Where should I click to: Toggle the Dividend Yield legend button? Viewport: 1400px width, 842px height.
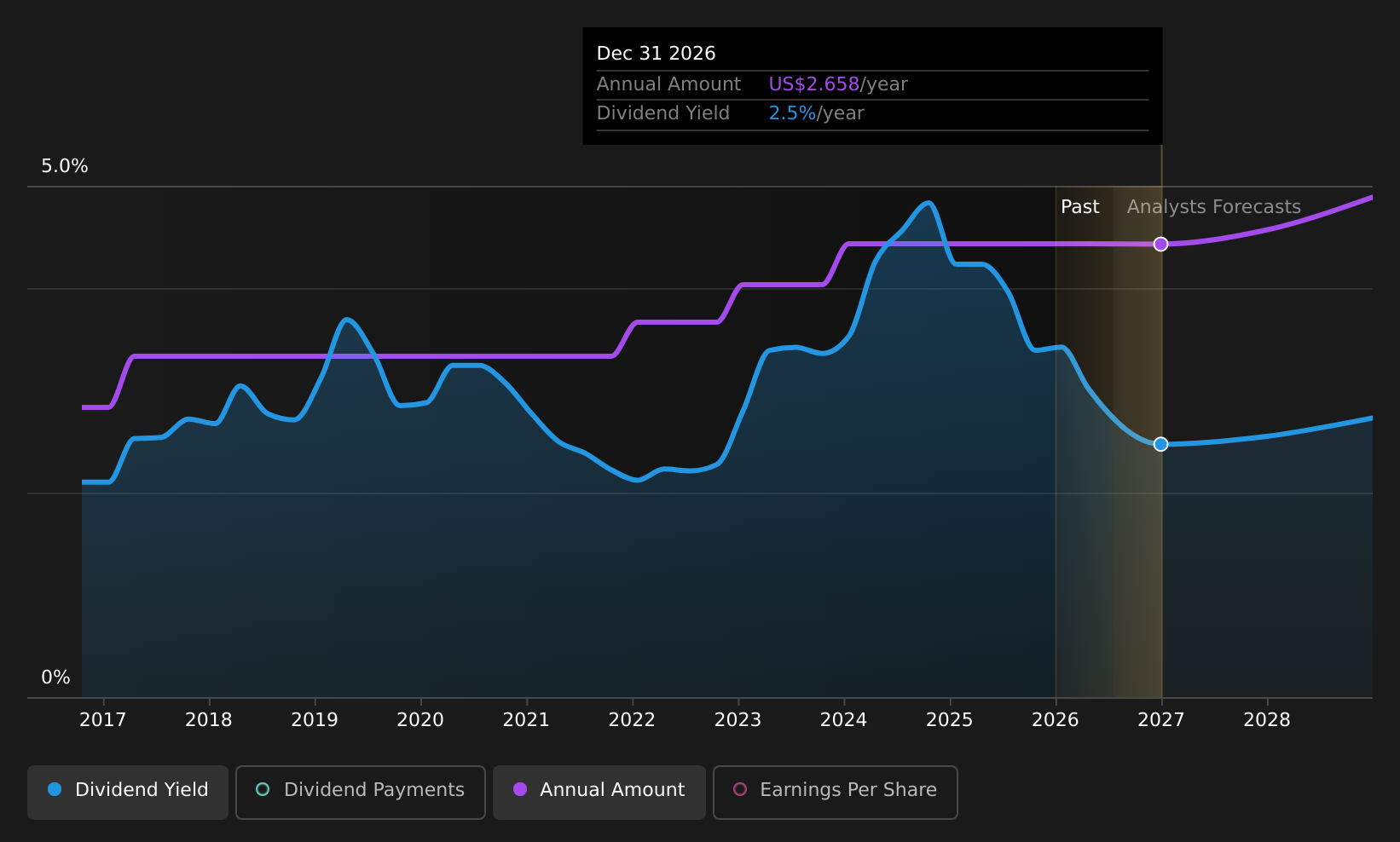click(x=128, y=792)
